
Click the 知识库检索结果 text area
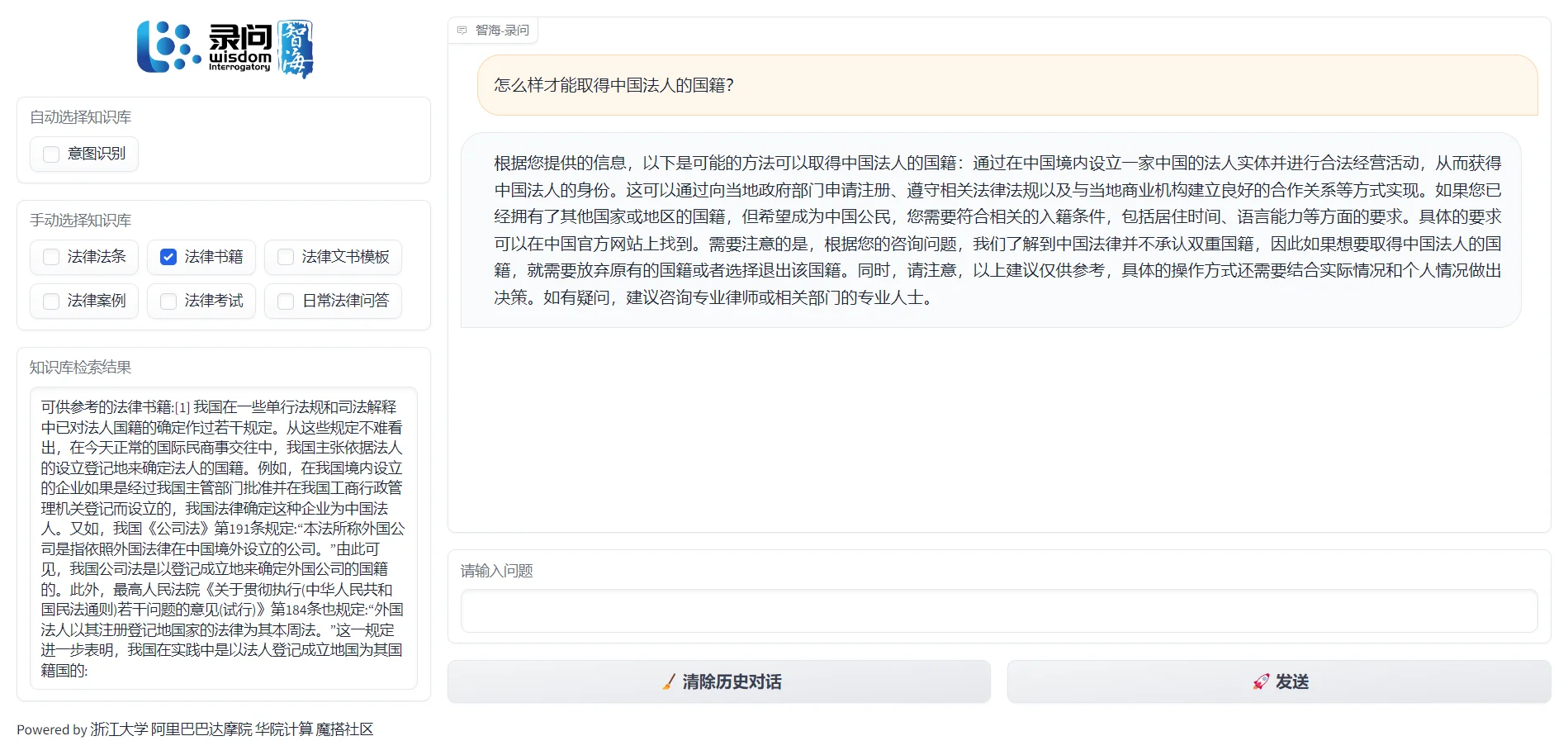224,539
